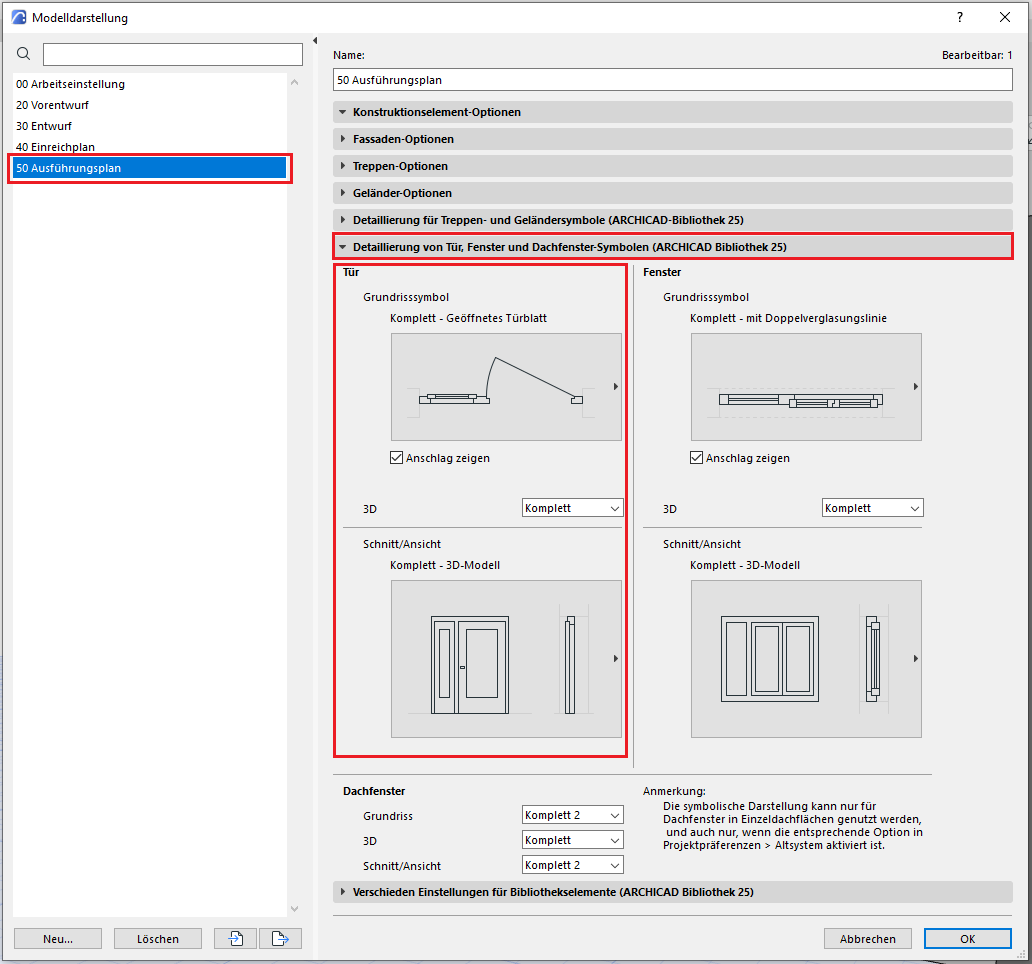Image resolution: width=1032 pixels, height=964 pixels.
Task: Click the OK button
Action: tap(967, 938)
